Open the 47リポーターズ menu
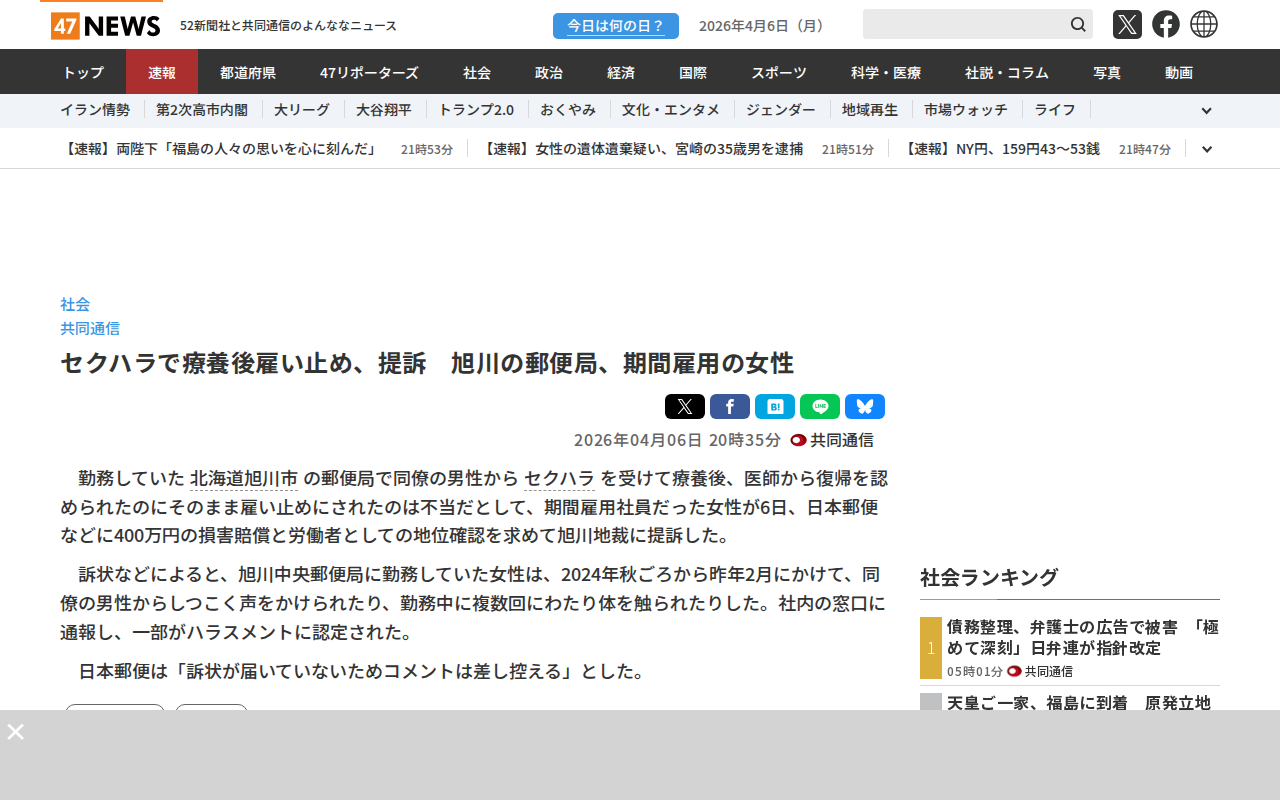This screenshot has width=1280, height=800. 369,72
